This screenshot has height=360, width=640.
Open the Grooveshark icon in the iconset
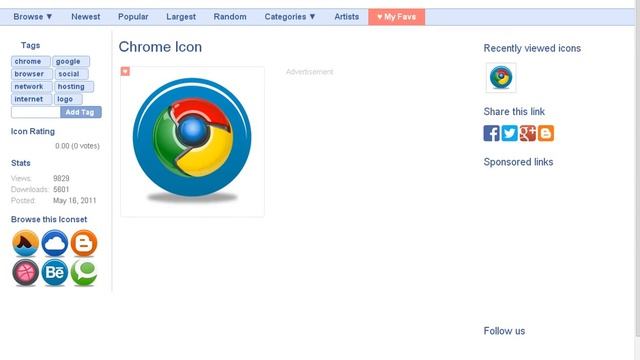point(26,243)
